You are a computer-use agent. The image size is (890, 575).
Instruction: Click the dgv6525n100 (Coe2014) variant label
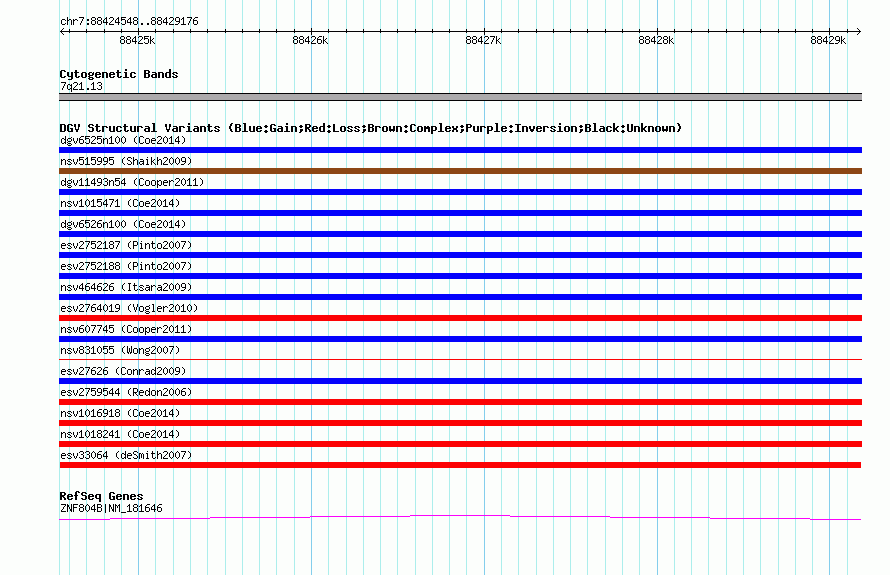[123, 140]
